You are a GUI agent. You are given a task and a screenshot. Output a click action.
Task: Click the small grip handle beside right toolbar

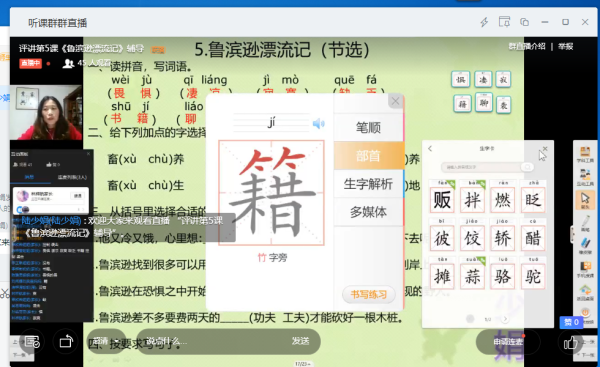pyautogui.click(x=572, y=234)
